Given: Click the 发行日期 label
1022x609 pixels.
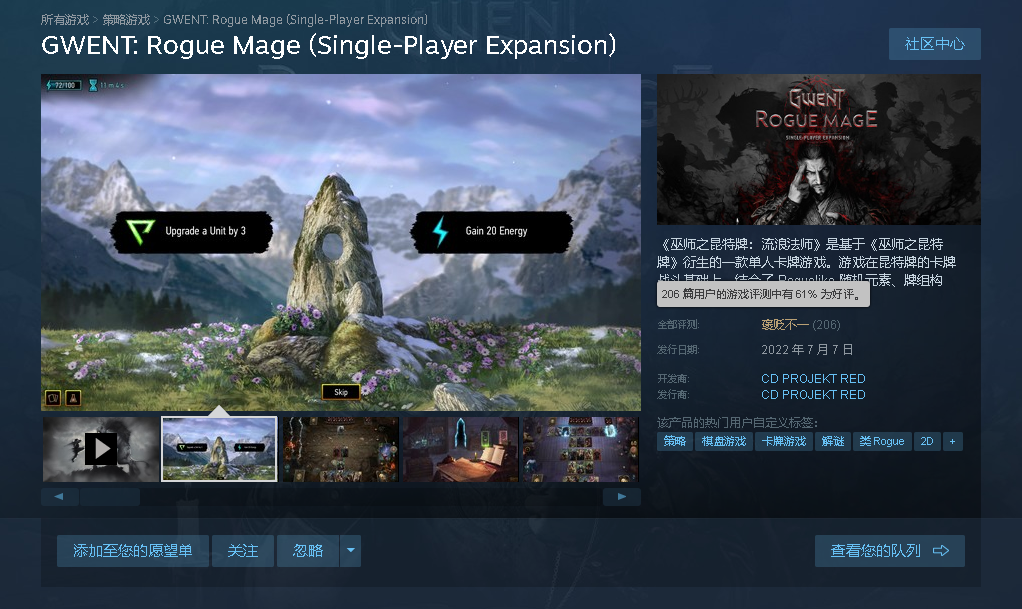Looking at the screenshot, I should (x=678, y=350).
